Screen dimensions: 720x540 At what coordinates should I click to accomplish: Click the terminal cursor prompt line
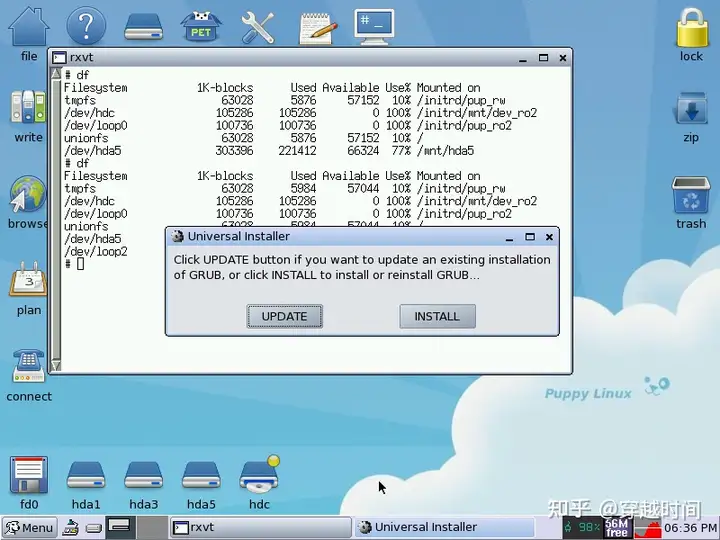tap(74, 264)
